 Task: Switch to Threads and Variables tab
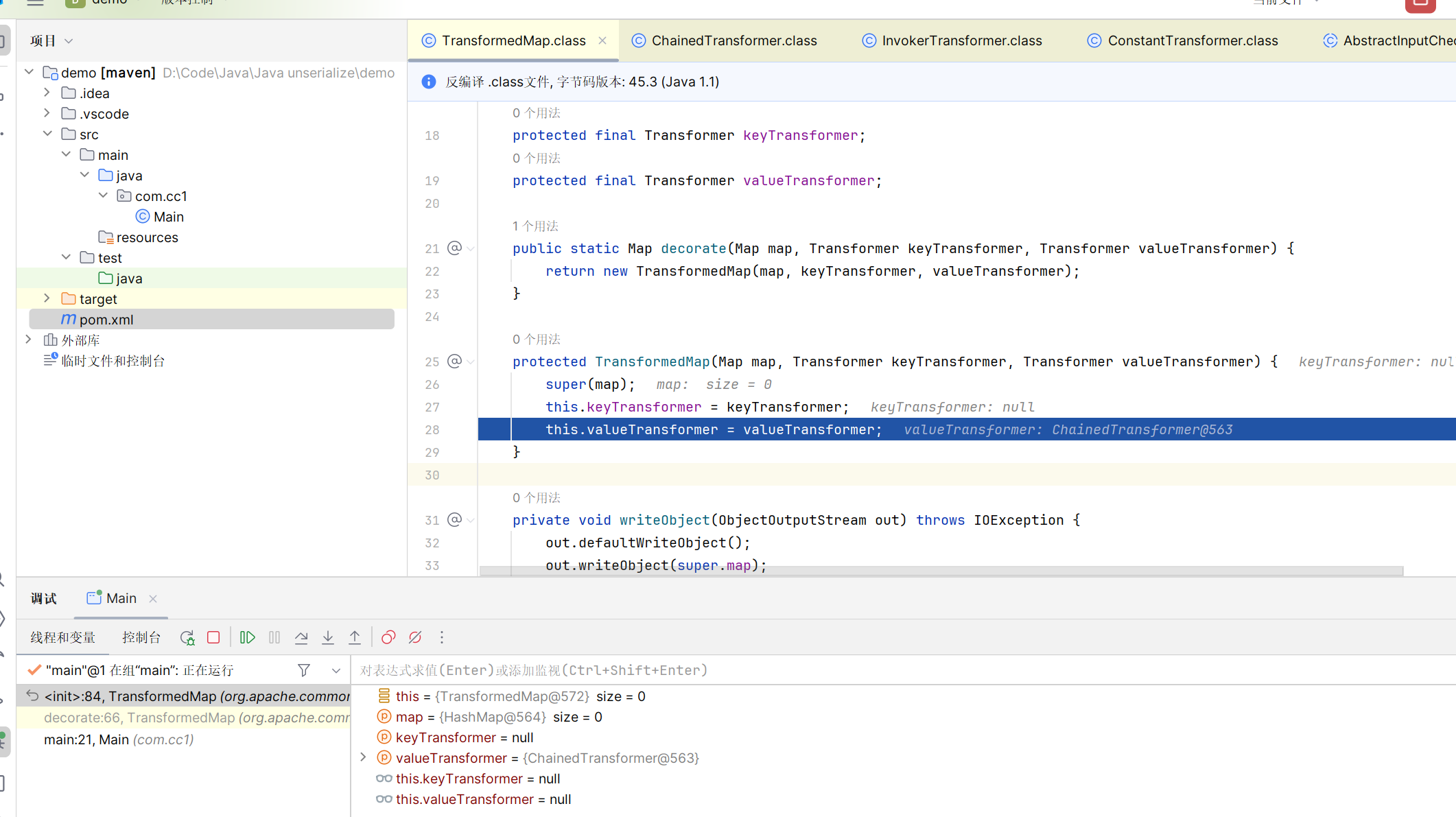[x=63, y=637]
